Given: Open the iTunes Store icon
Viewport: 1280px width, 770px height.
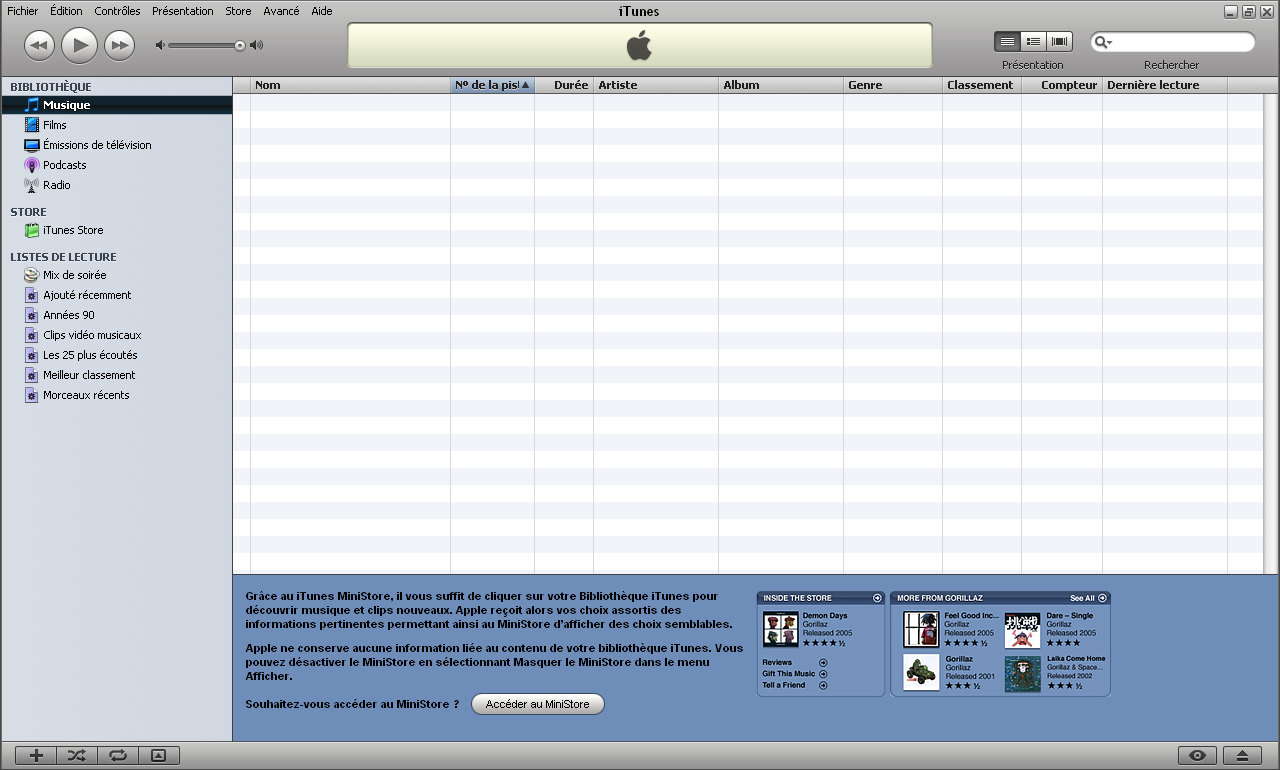Looking at the screenshot, I should click(x=32, y=230).
